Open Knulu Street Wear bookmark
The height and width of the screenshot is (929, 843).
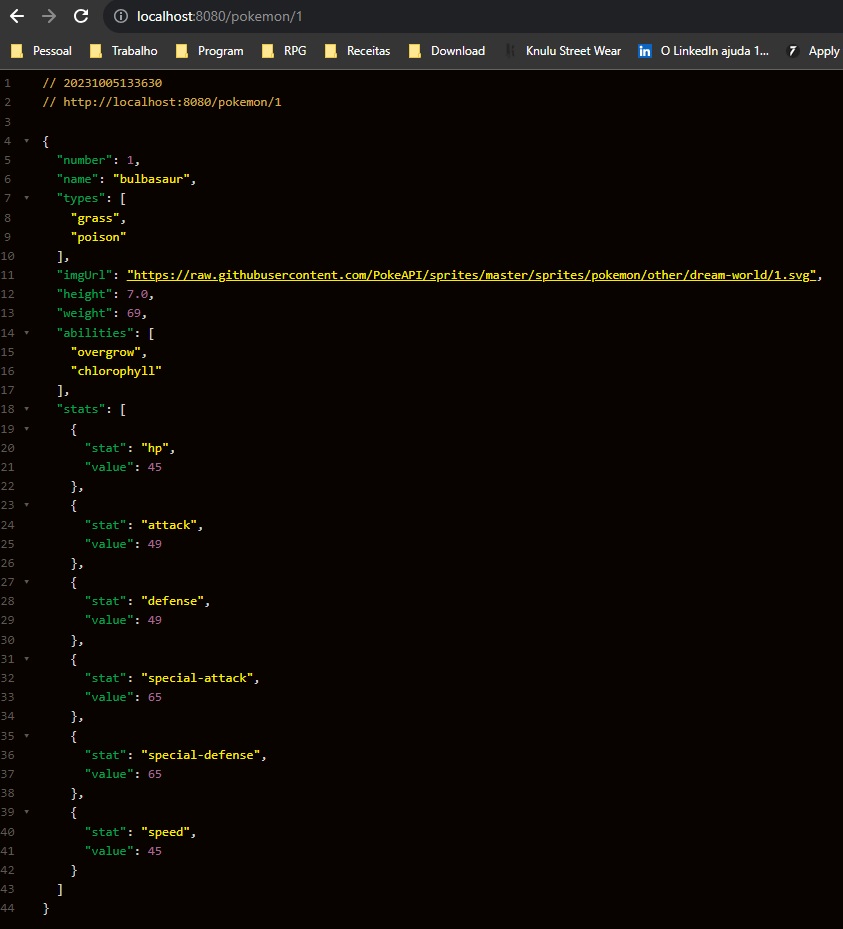tap(563, 51)
